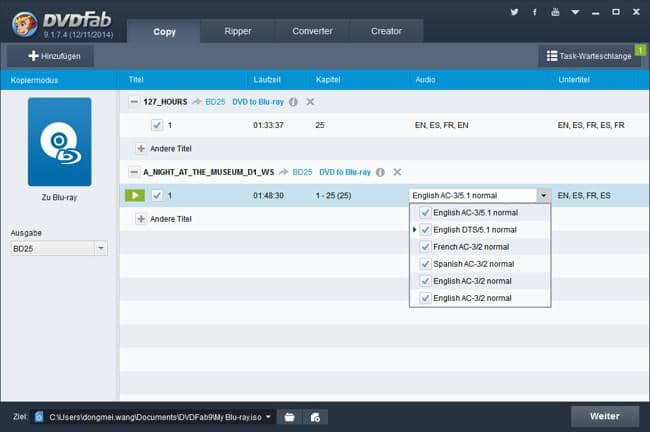Click subtitles EN, ES, FR, ES
The height and width of the screenshot is (432, 650).
(584, 195)
